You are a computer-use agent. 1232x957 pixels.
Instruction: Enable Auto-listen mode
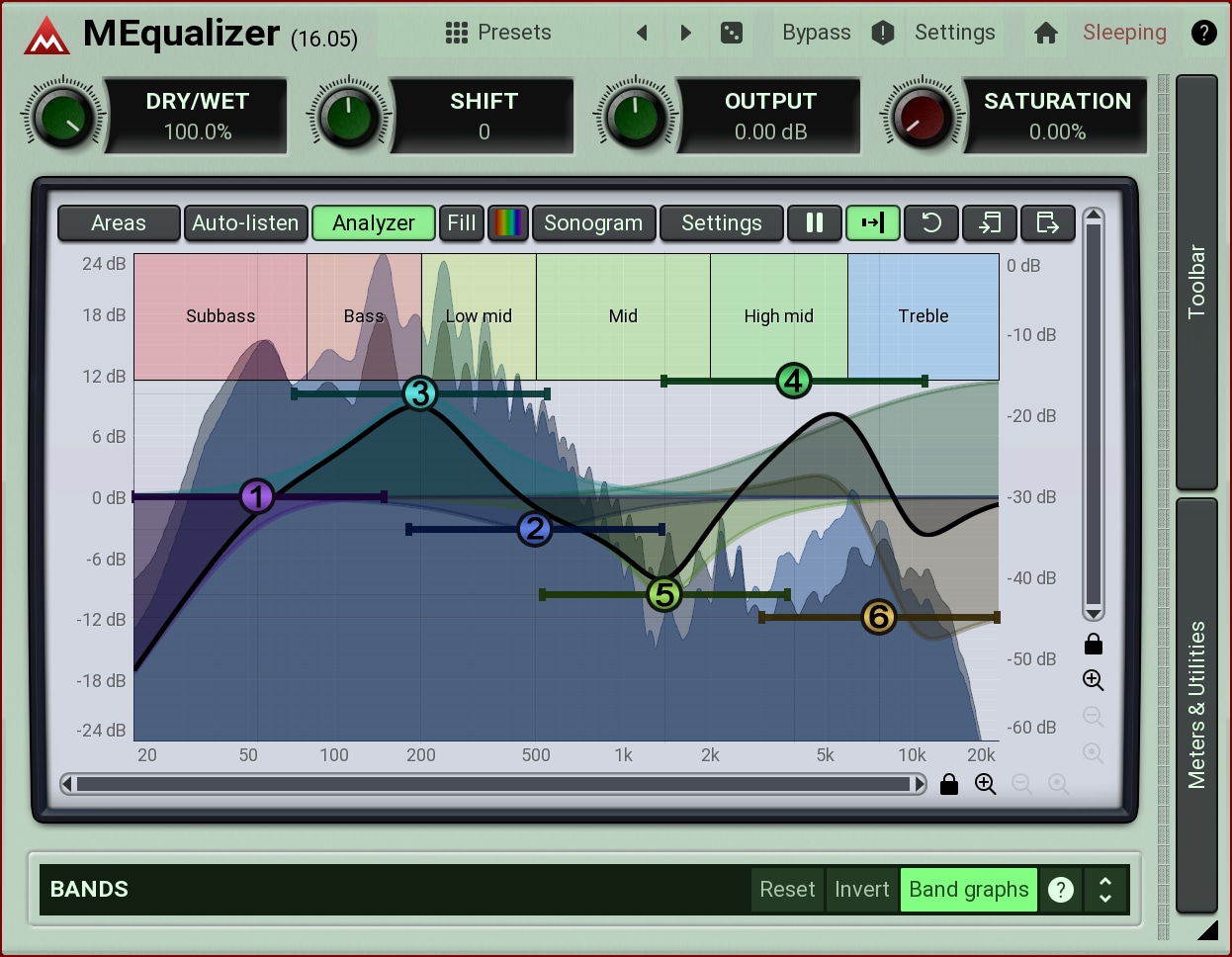[245, 223]
